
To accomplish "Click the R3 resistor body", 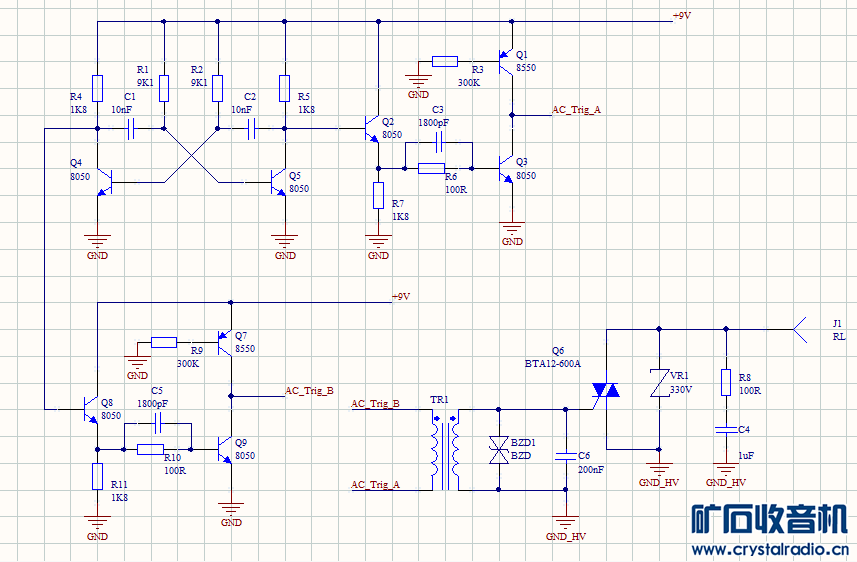I will pyautogui.click(x=445, y=62).
